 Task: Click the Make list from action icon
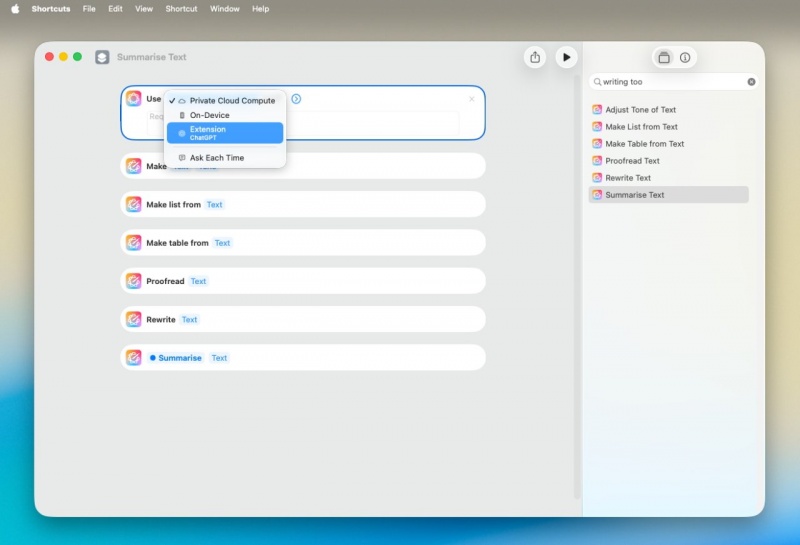point(134,204)
